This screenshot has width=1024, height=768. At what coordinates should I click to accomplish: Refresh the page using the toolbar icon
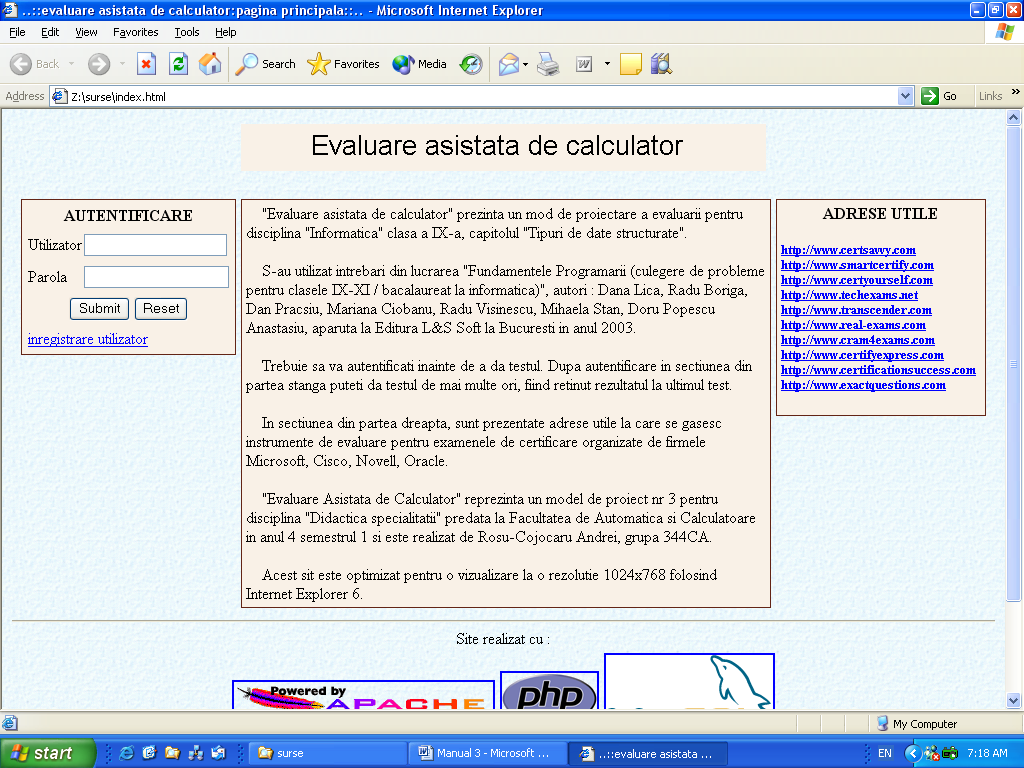pyautogui.click(x=178, y=64)
